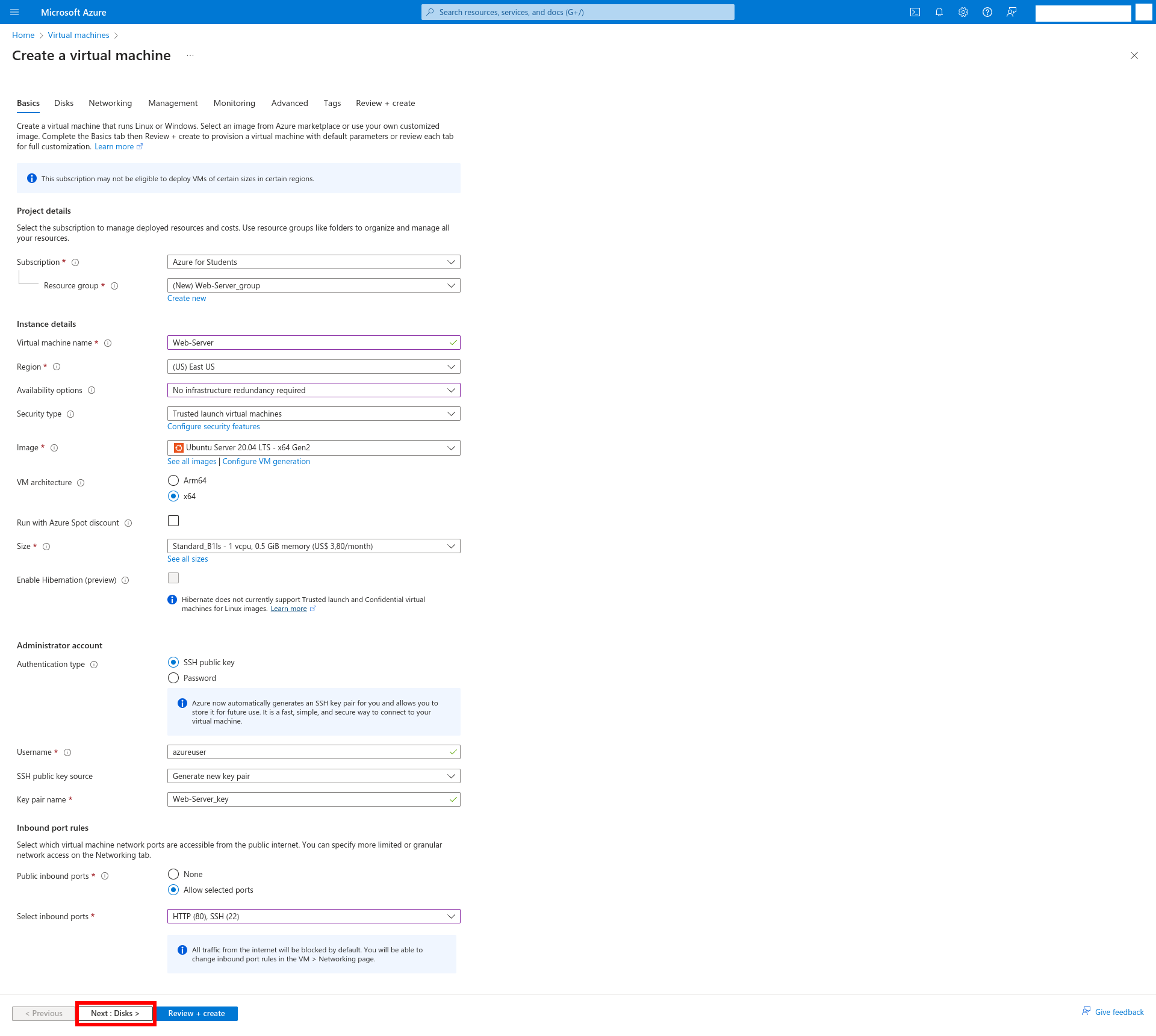Switch to the Networking tab
The height and width of the screenshot is (1036, 1156).
click(110, 103)
